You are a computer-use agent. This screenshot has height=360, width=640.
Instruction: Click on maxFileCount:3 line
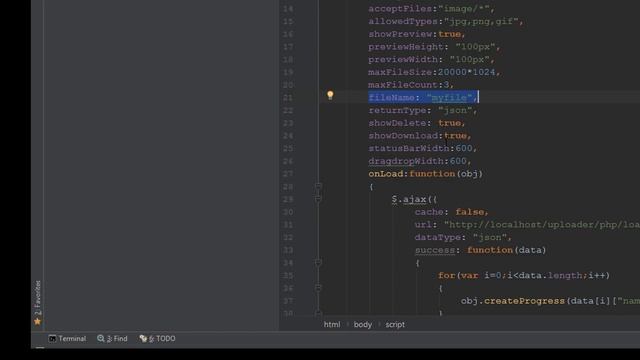tap(411, 85)
